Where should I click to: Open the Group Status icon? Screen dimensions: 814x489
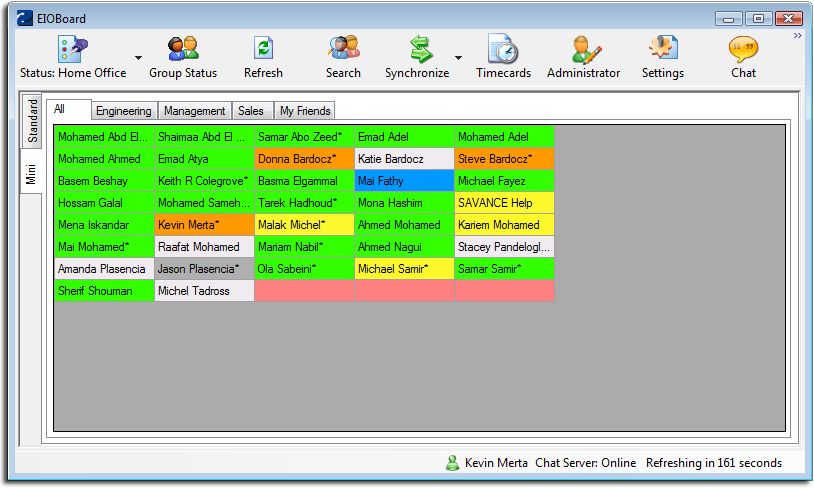click(x=183, y=49)
